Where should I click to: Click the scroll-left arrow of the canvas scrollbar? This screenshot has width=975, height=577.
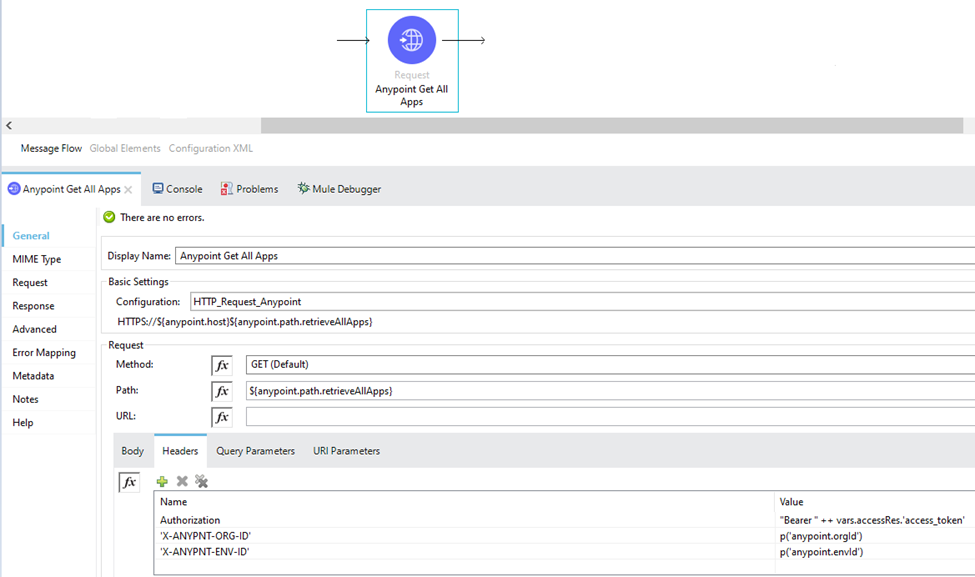coord(9,126)
